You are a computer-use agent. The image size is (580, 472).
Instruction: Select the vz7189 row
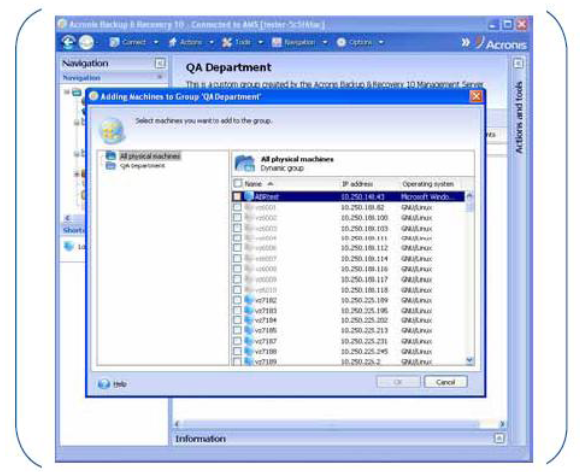(x=348, y=361)
